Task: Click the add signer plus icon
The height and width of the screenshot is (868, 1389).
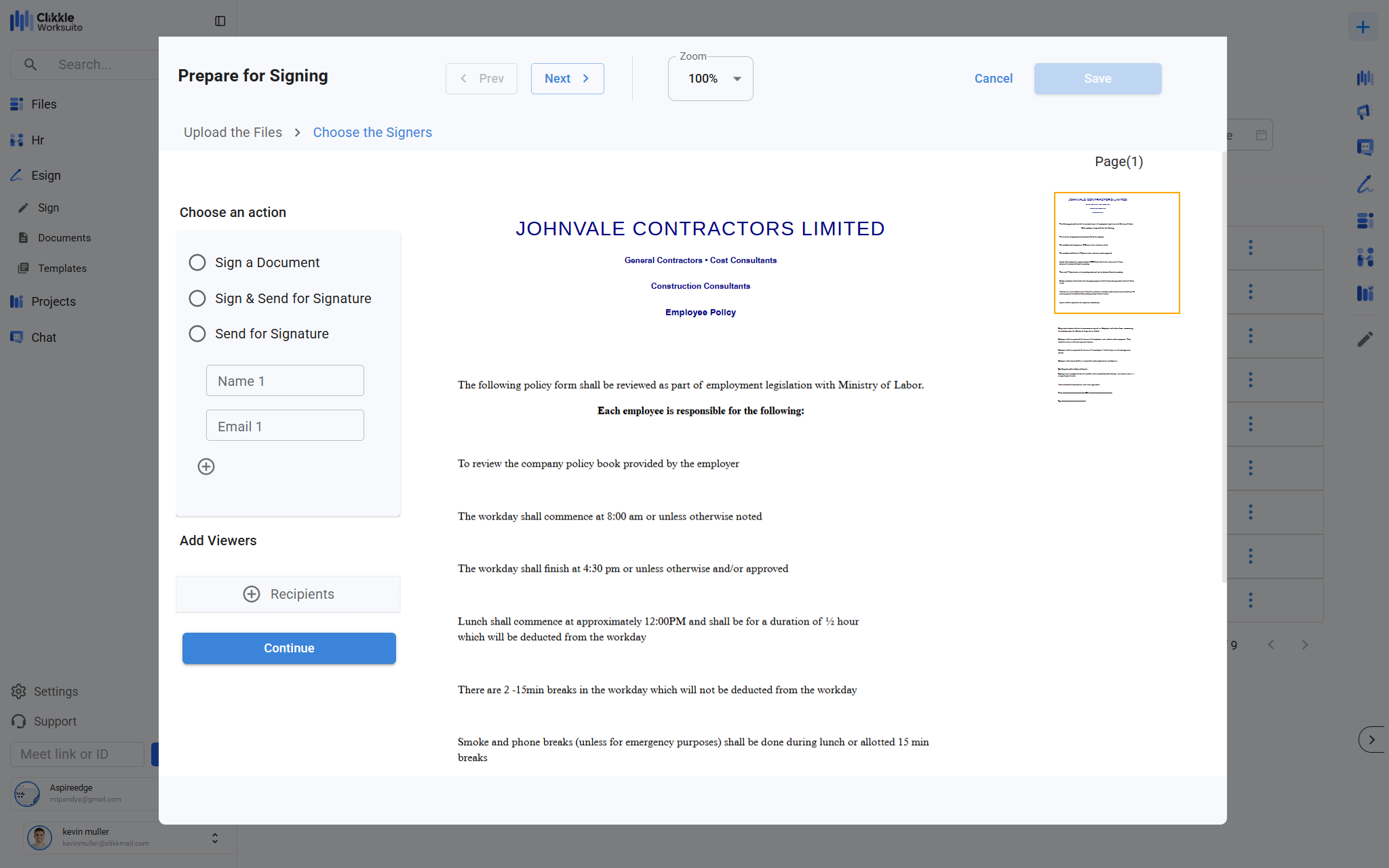Action: pos(206,467)
